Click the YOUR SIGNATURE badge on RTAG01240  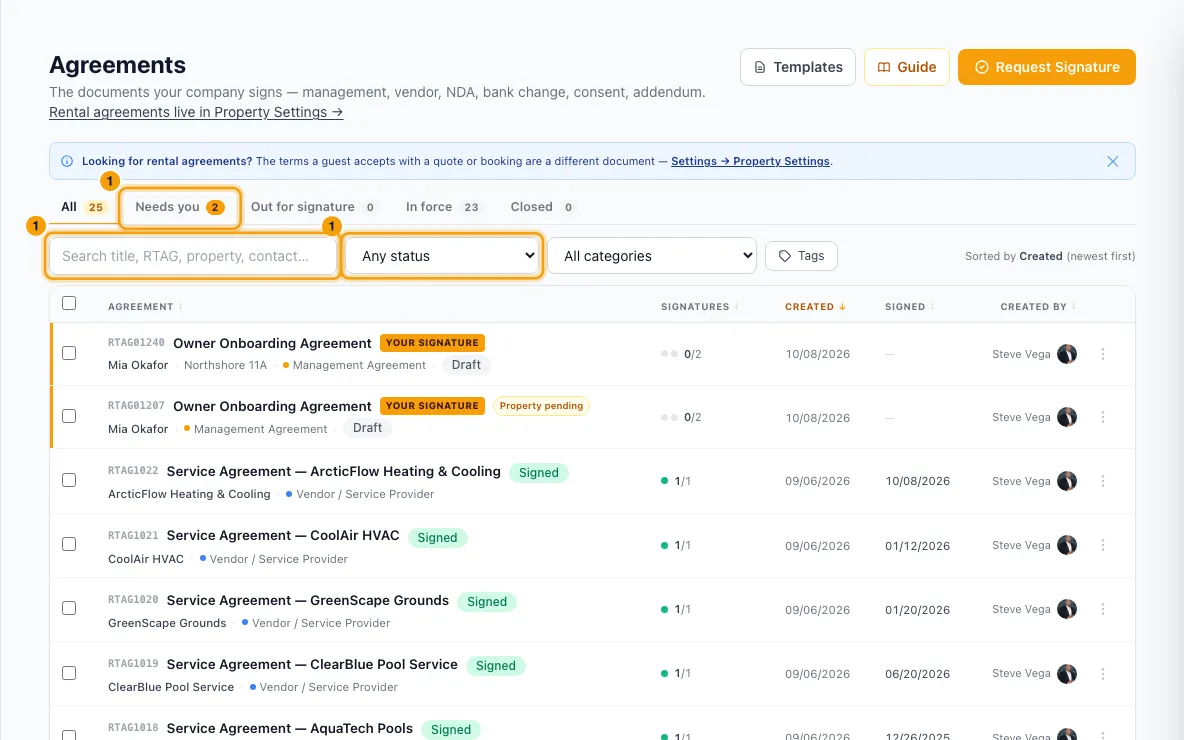(432, 343)
